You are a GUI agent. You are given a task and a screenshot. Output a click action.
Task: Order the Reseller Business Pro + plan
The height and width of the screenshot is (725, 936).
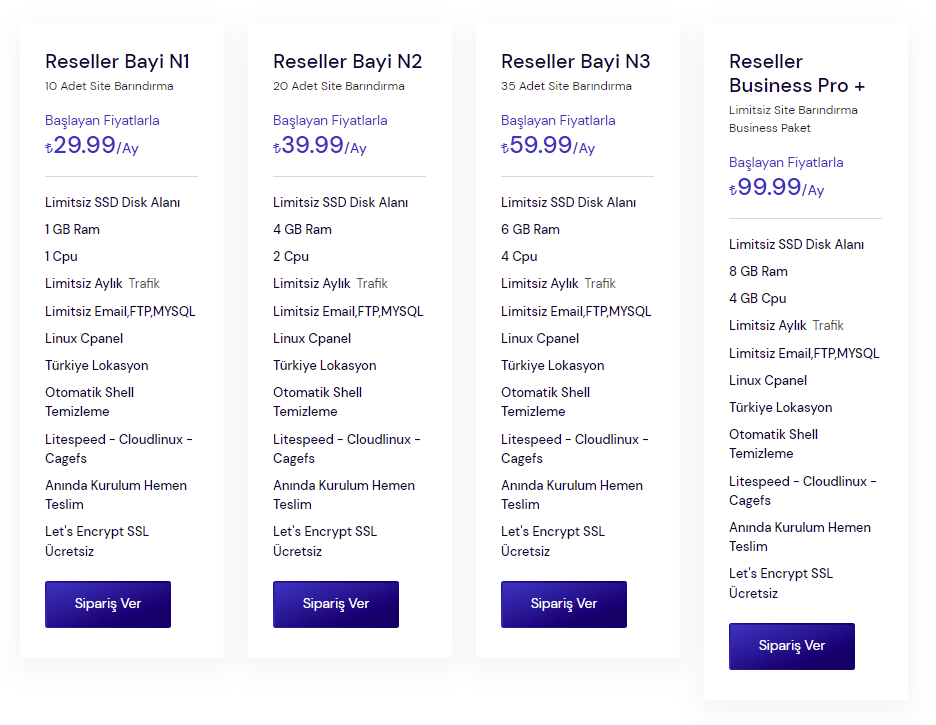coord(792,646)
